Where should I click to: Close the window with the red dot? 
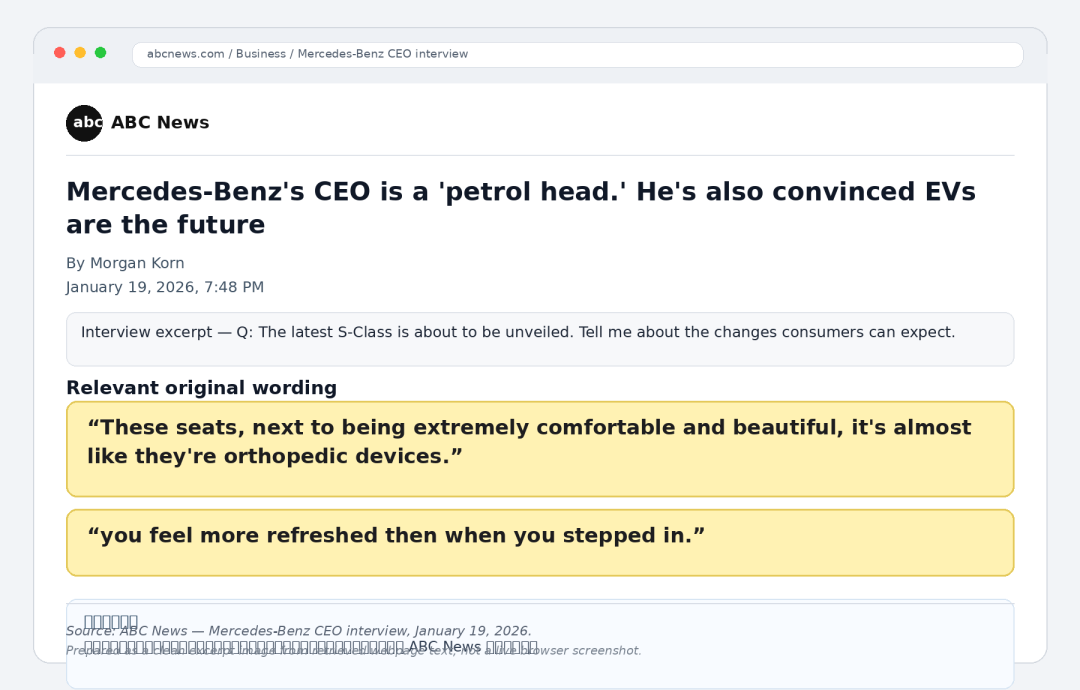60,53
